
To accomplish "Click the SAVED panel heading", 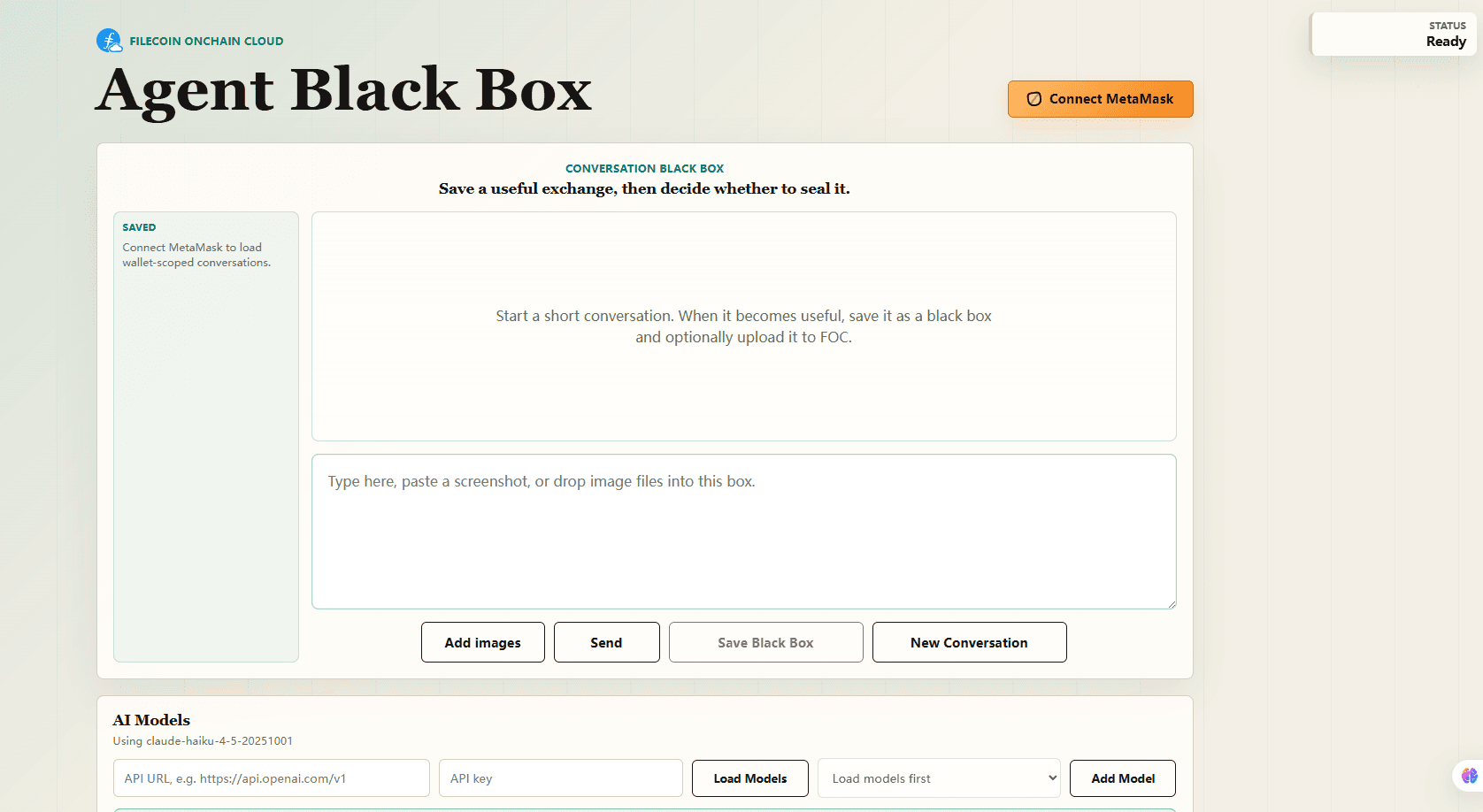I will (139, 227).
